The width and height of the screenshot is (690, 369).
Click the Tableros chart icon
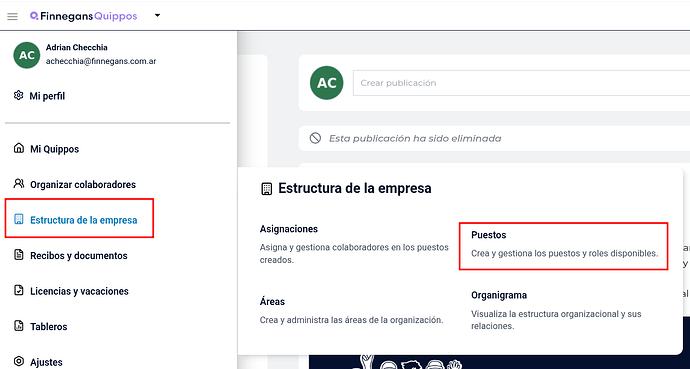point(18,326)
